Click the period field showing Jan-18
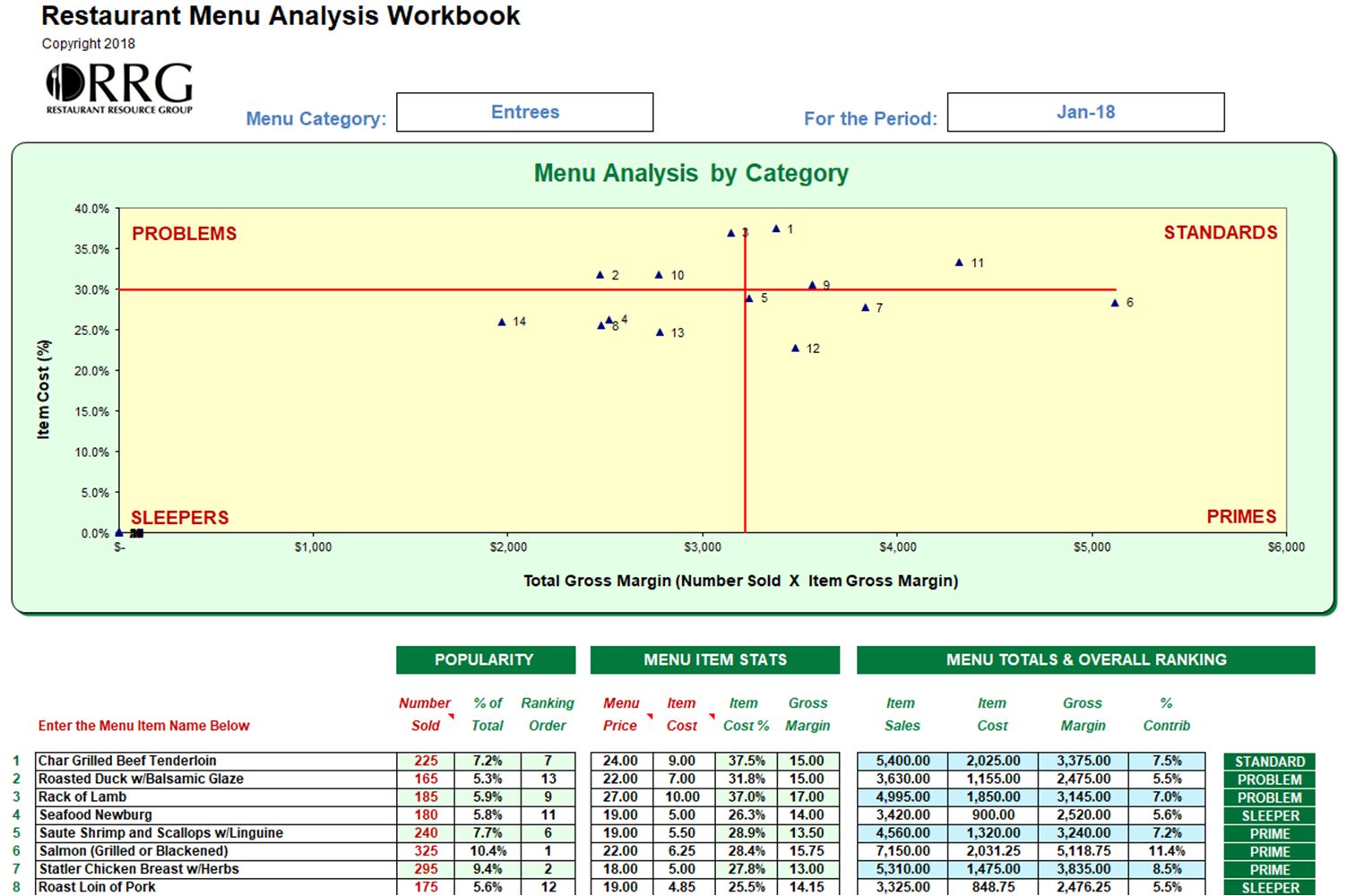Image resolution: width=1347 pixels, height=896 pixels. point(1085,111)
